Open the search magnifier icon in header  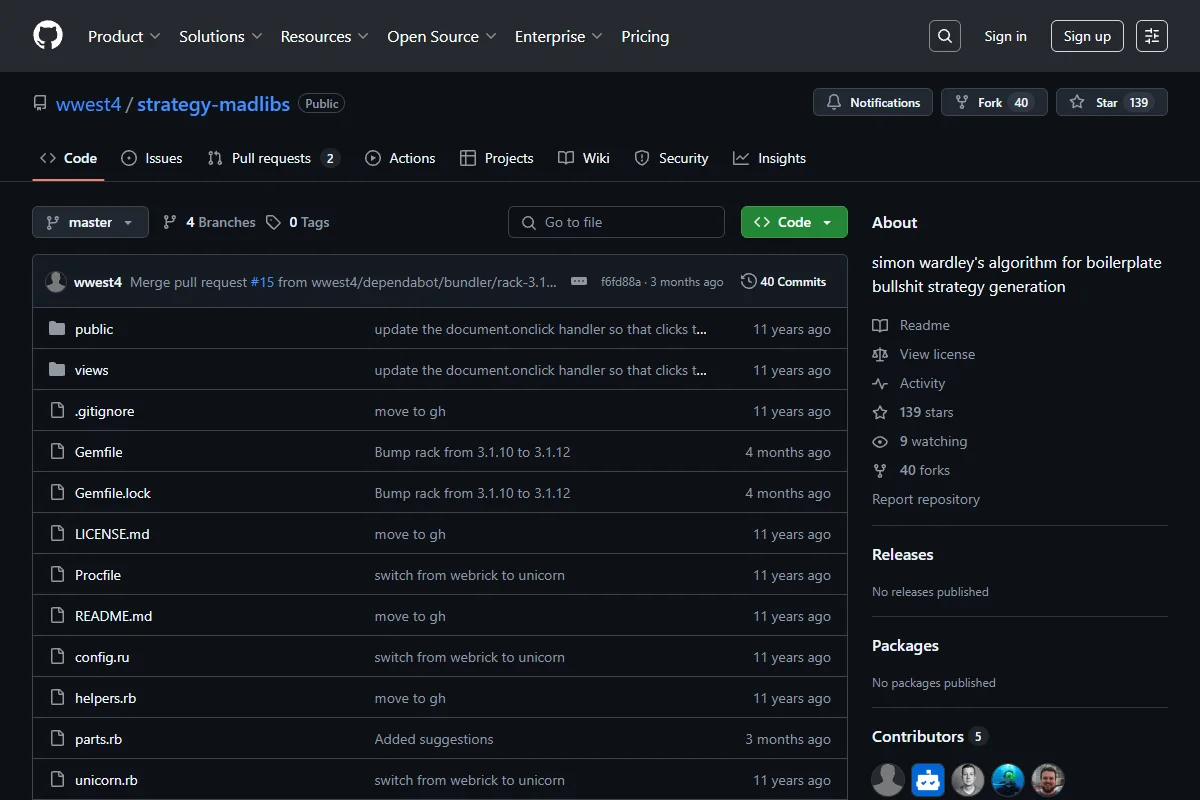coord(945,36)
